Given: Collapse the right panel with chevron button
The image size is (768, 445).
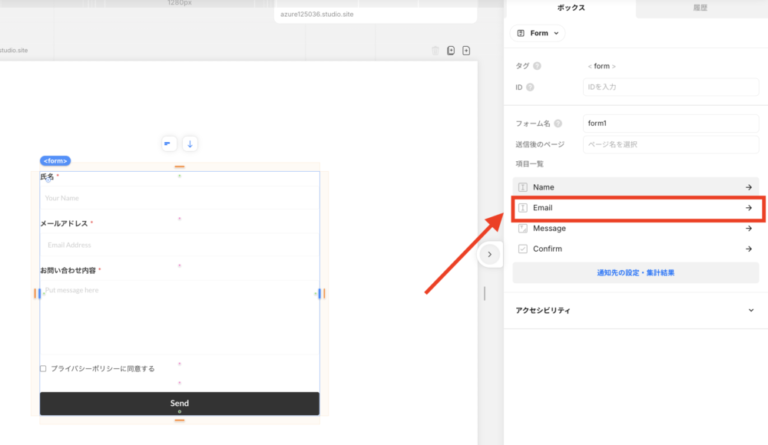Looking at the screenshot, I should (489, 255).
